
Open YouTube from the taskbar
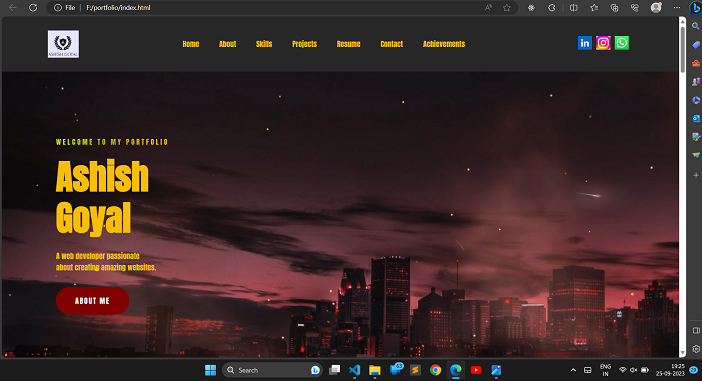[x=476, y=370]
